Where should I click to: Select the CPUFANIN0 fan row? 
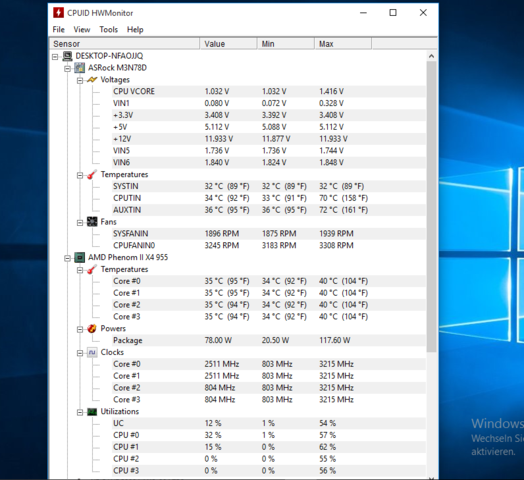point(269,246)
